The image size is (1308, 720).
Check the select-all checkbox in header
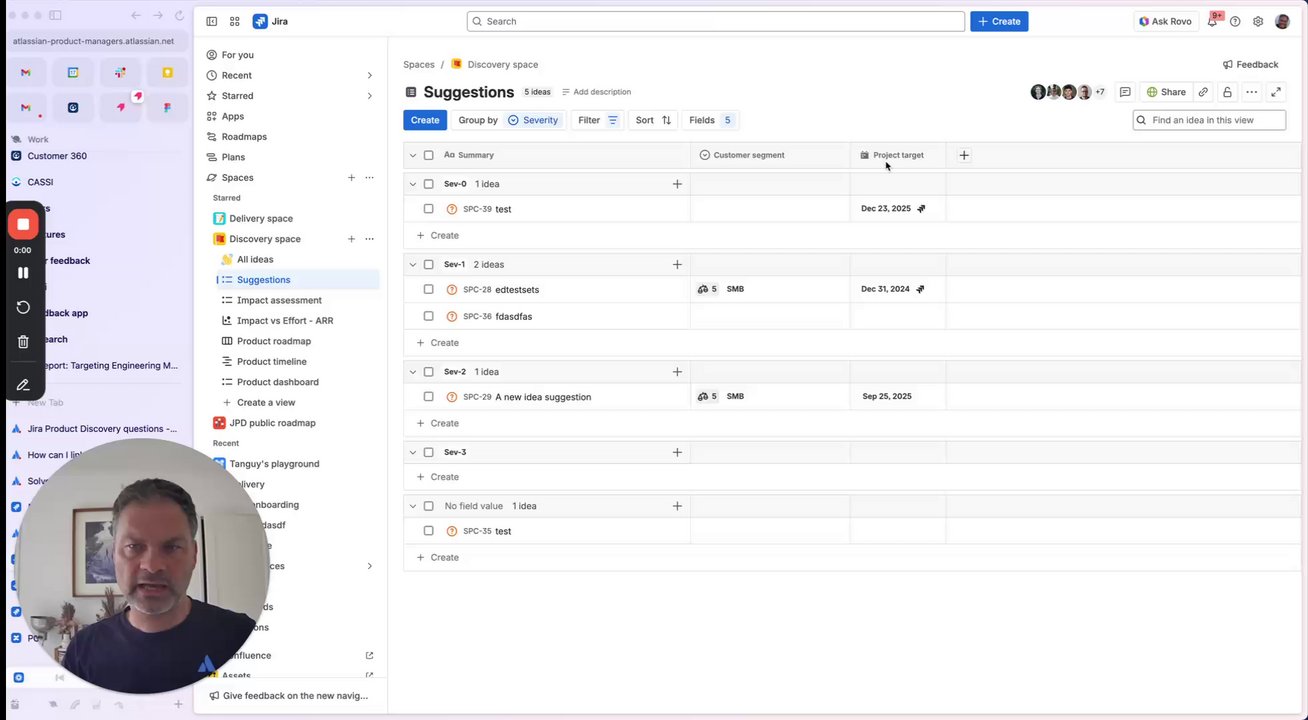429,155
